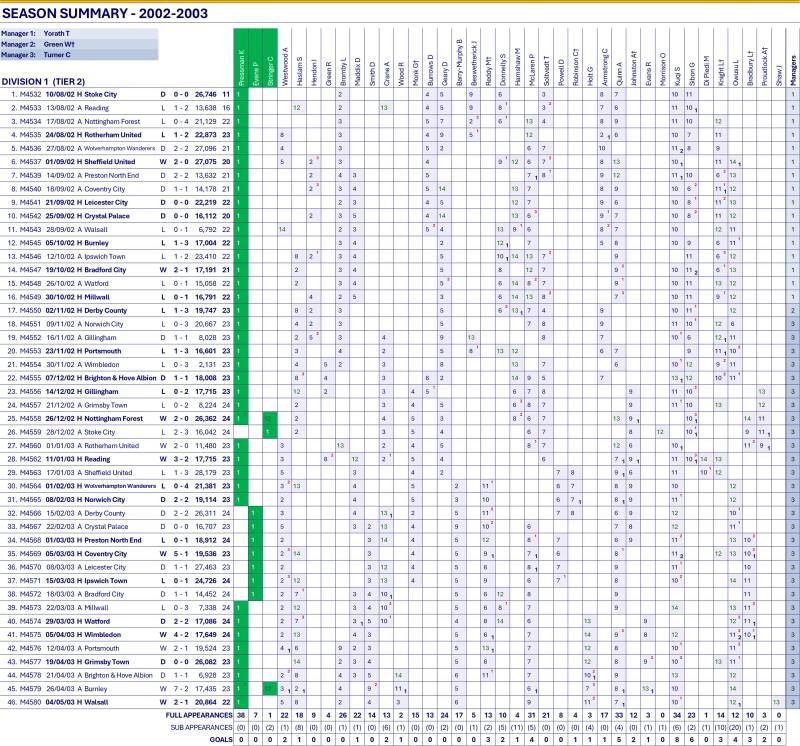
Task: Select Manager 2 Green W label
Action: coord(79,44)
